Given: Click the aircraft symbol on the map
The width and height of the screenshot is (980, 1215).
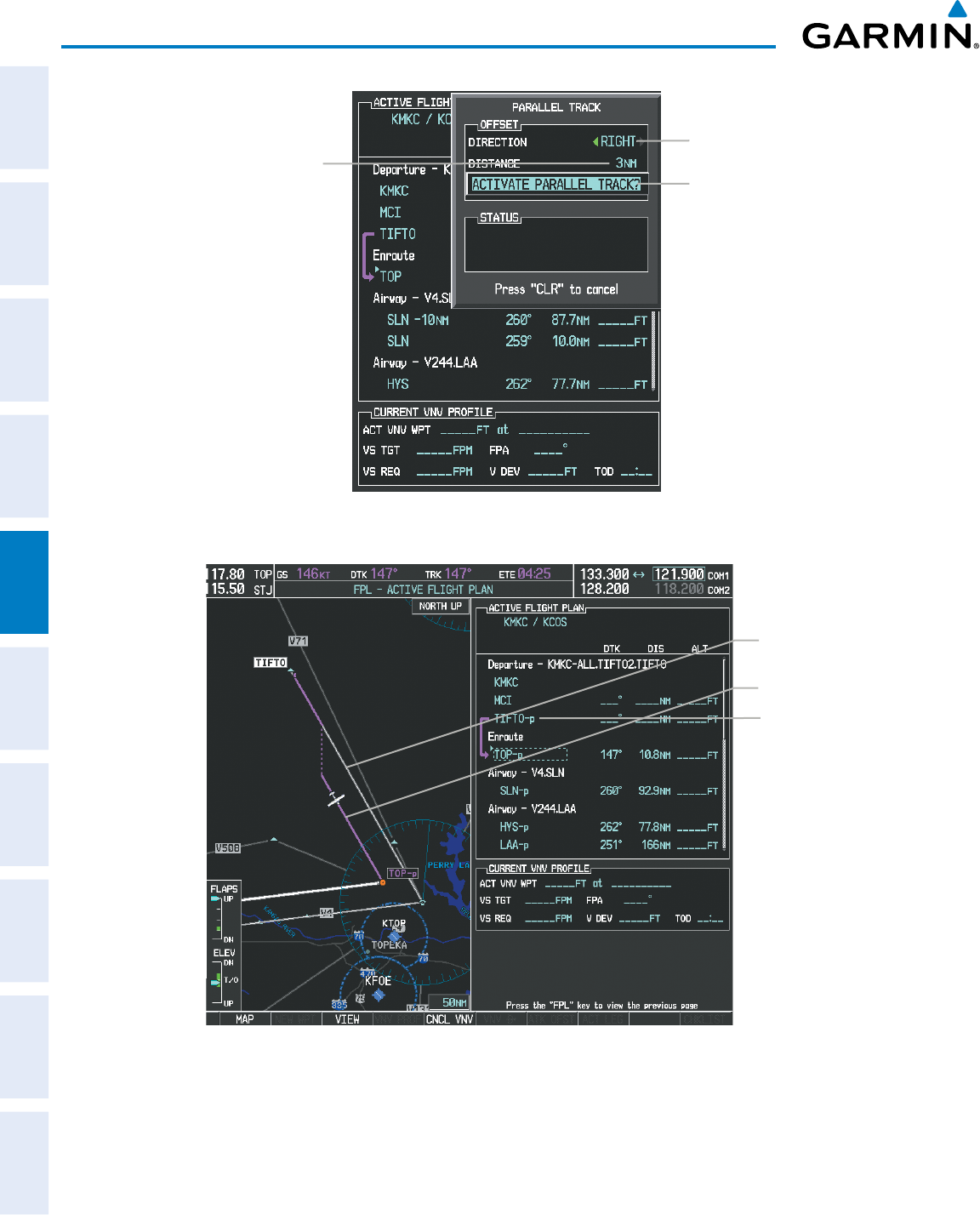Looking at the screenshot, I should click(337, 799).
